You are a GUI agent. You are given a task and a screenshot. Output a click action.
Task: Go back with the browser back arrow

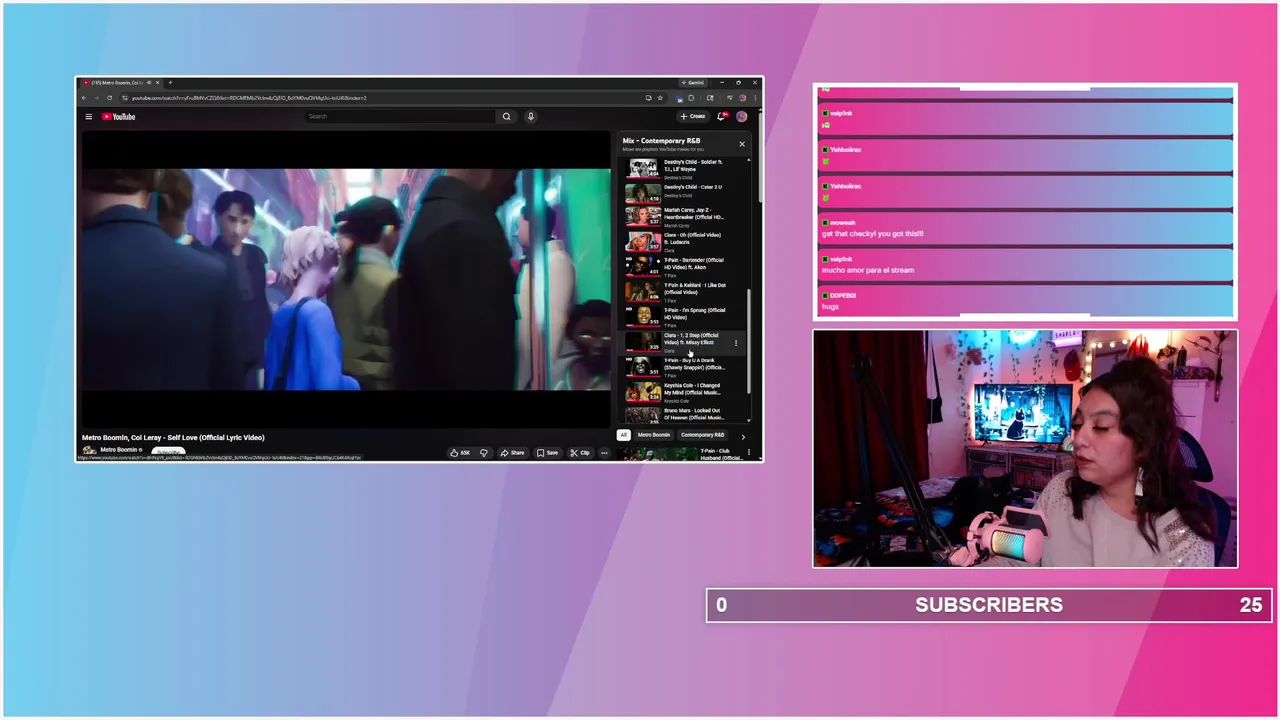[84, 98]
